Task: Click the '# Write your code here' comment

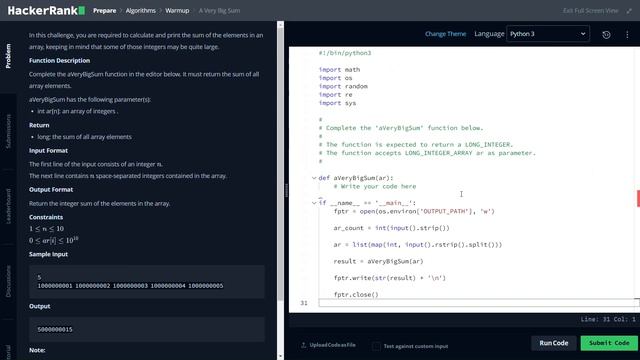Action: 375,187
